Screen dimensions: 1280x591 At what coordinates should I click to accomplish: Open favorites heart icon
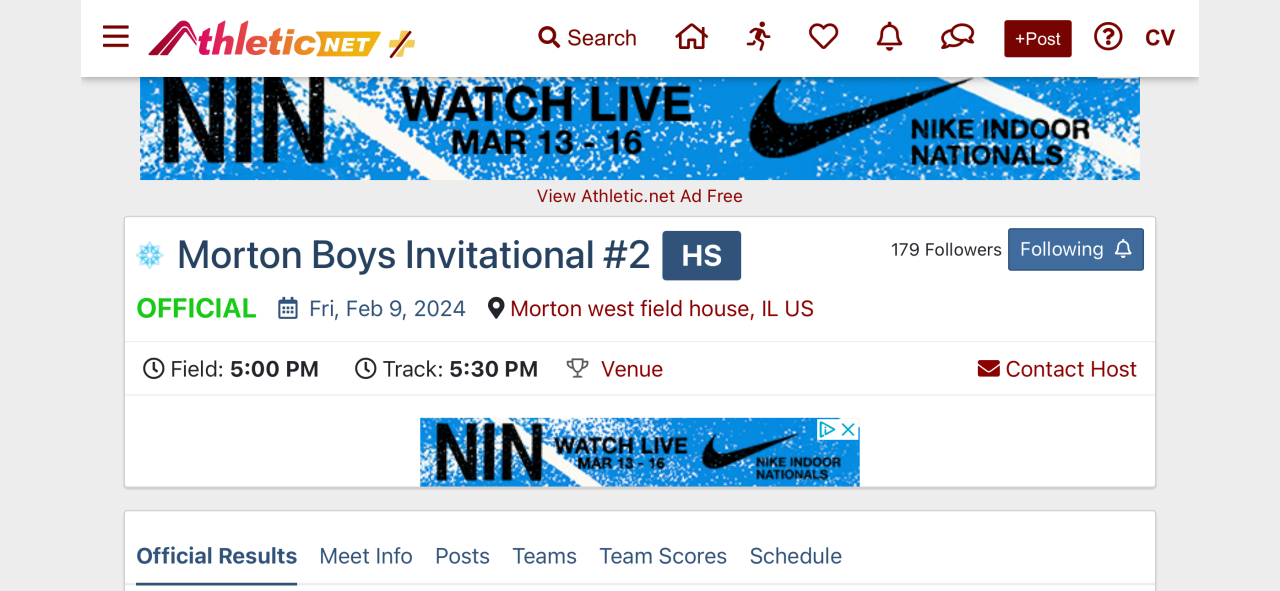823,38
